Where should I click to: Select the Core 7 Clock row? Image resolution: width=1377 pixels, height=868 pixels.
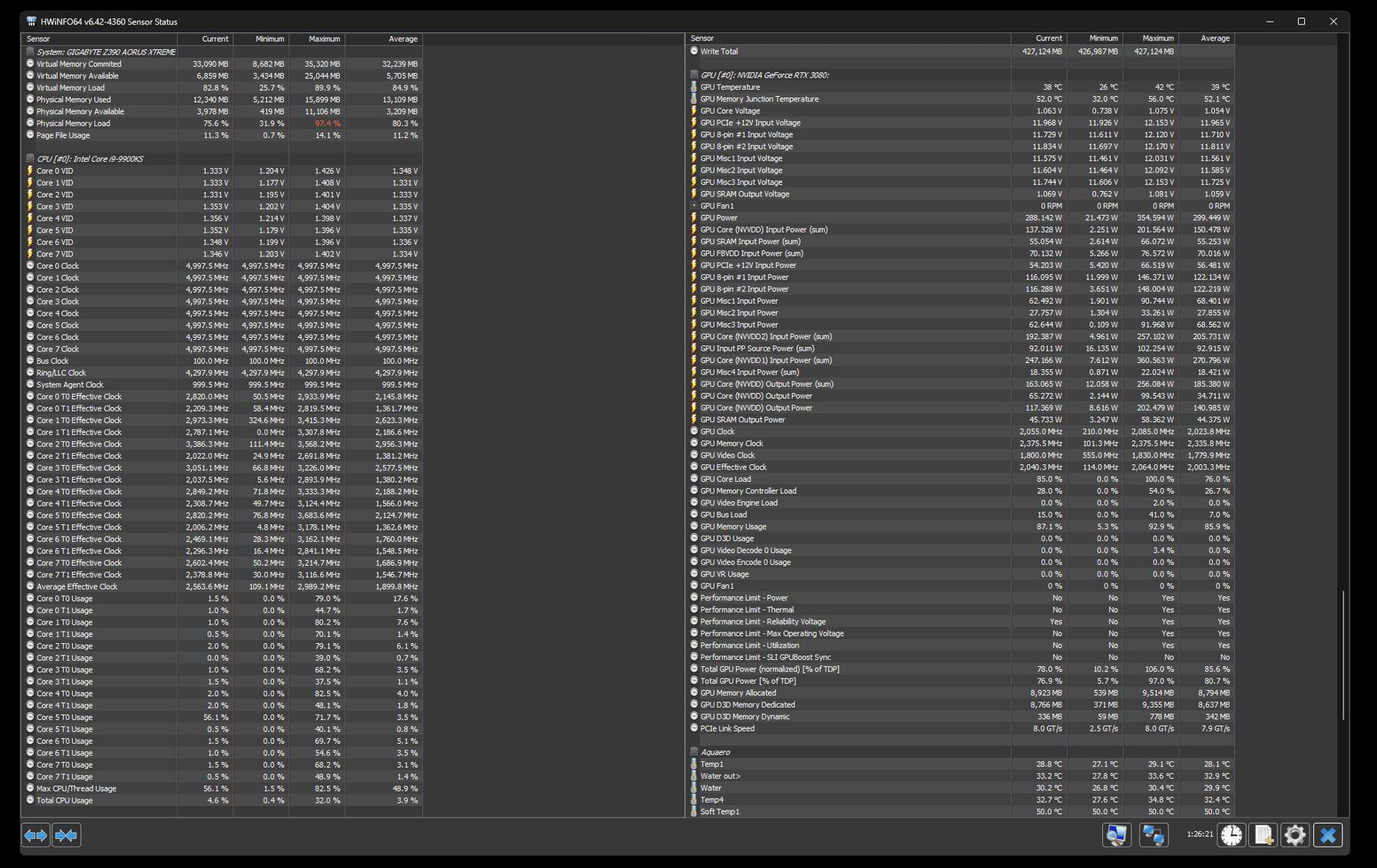pyautogui.click(x=223, y=349)
